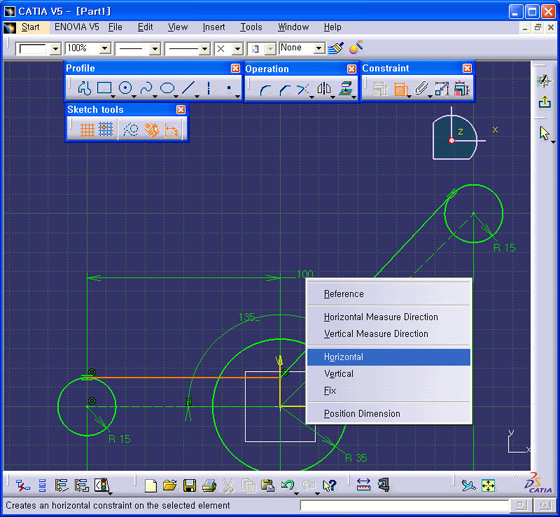
Task: Toggle the Grid display in Sketch tools
Action: point(87,130)
